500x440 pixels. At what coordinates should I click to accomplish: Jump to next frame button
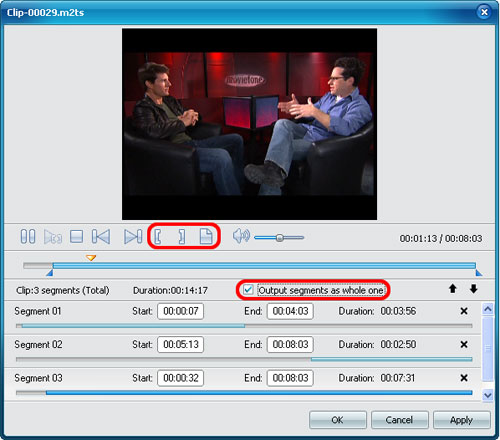[x=133, y=237]
